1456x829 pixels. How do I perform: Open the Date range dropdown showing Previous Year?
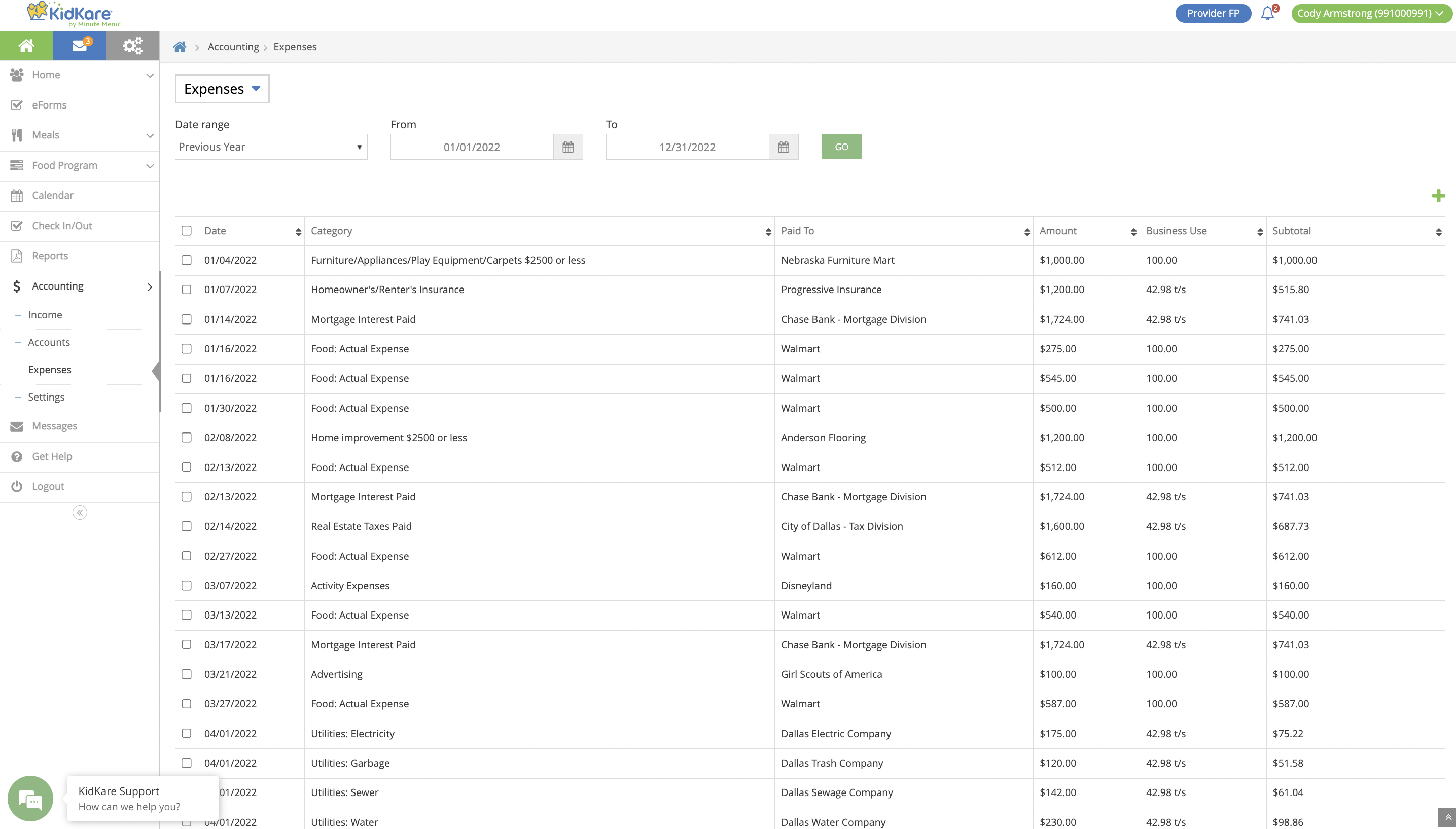pos(270,147)
